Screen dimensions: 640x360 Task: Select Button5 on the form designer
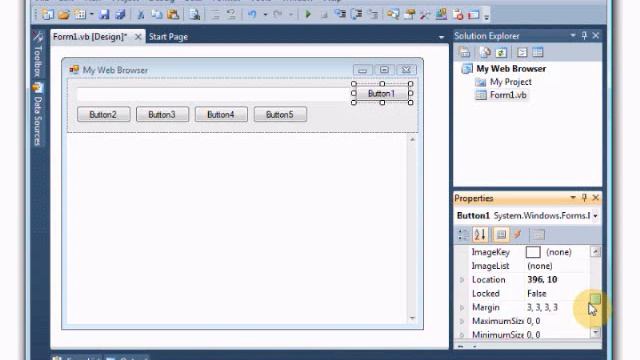click(280, 115)
